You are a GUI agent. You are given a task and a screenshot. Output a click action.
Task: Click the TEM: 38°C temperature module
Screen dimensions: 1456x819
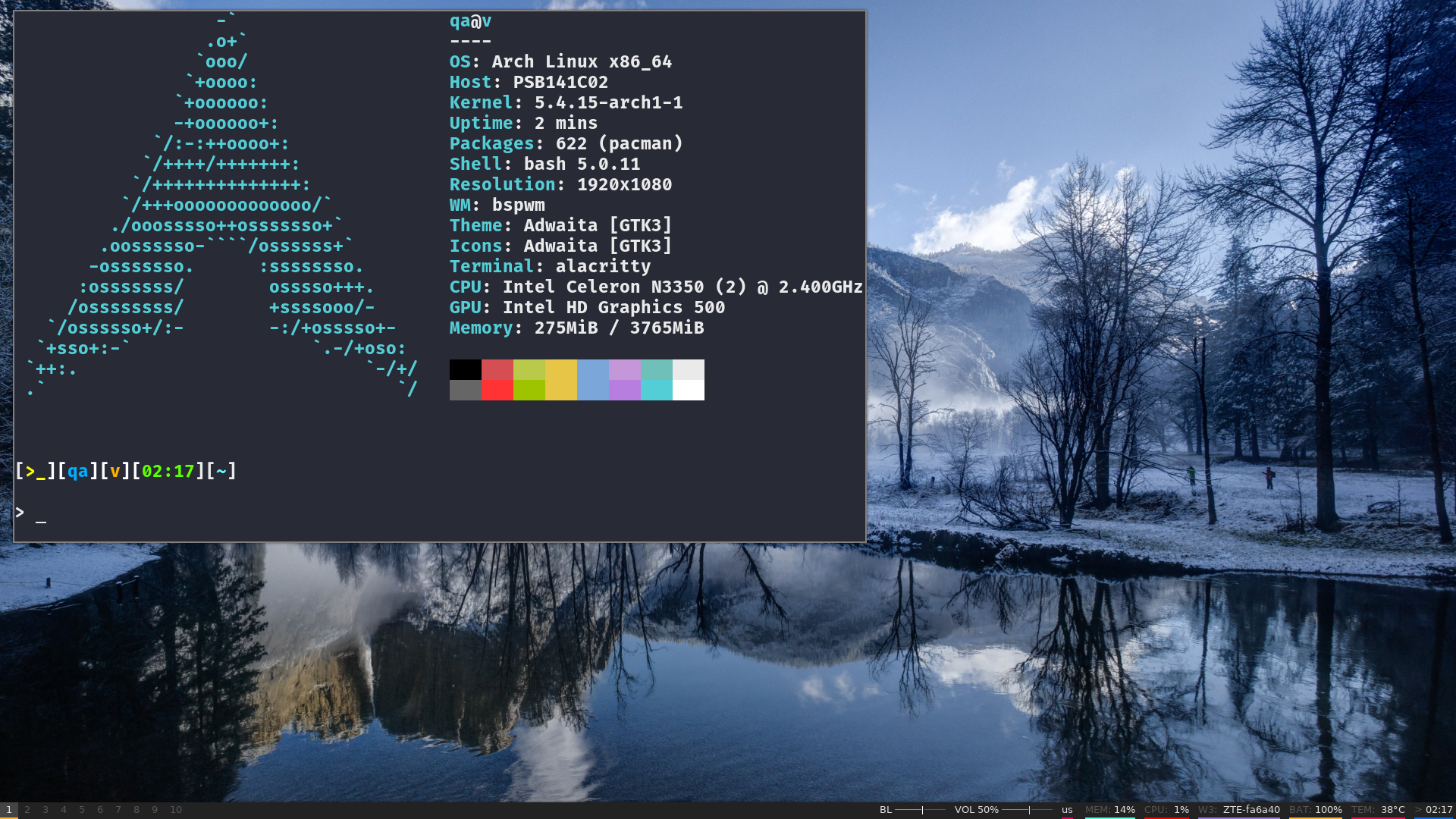pos(1378,810)
